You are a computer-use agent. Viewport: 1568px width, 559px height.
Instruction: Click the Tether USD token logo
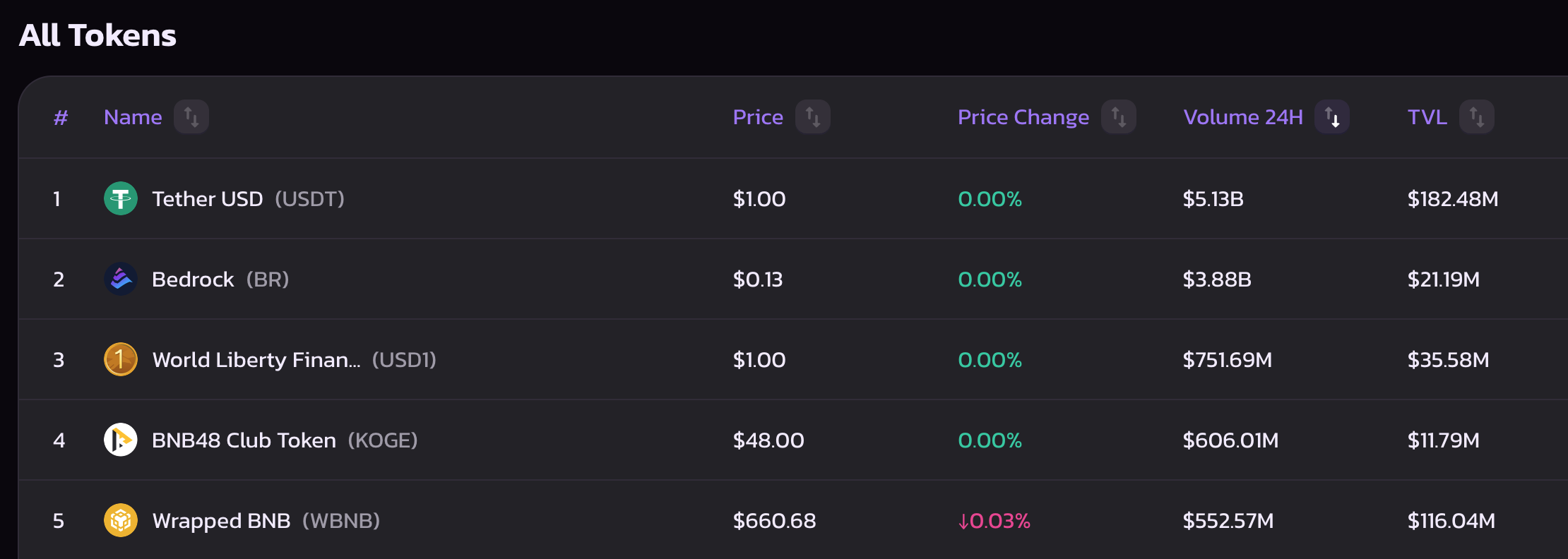[121, 198]
